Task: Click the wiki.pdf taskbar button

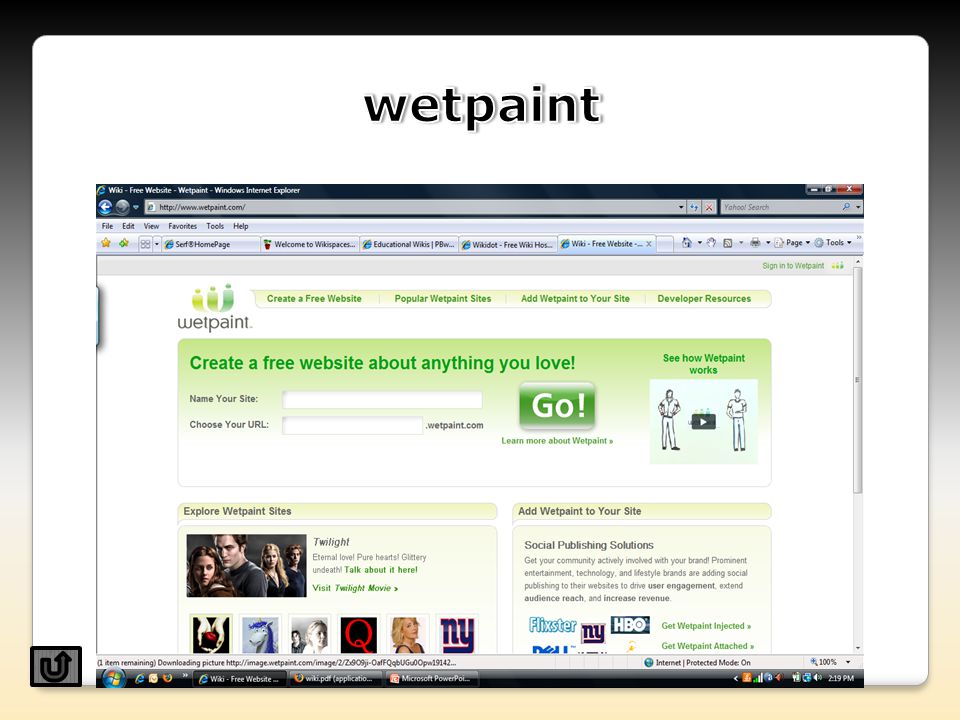Action: tap(334, 678)
